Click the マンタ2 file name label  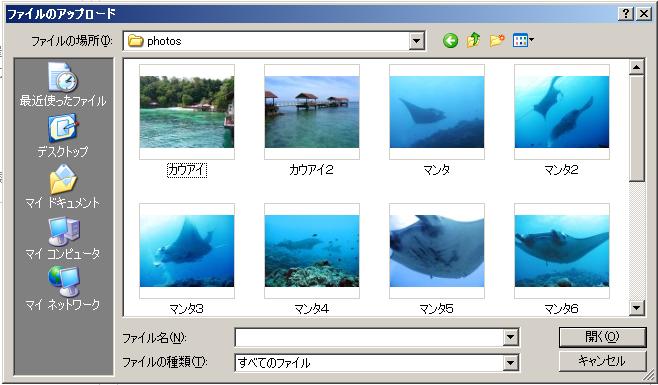point(561,170)
